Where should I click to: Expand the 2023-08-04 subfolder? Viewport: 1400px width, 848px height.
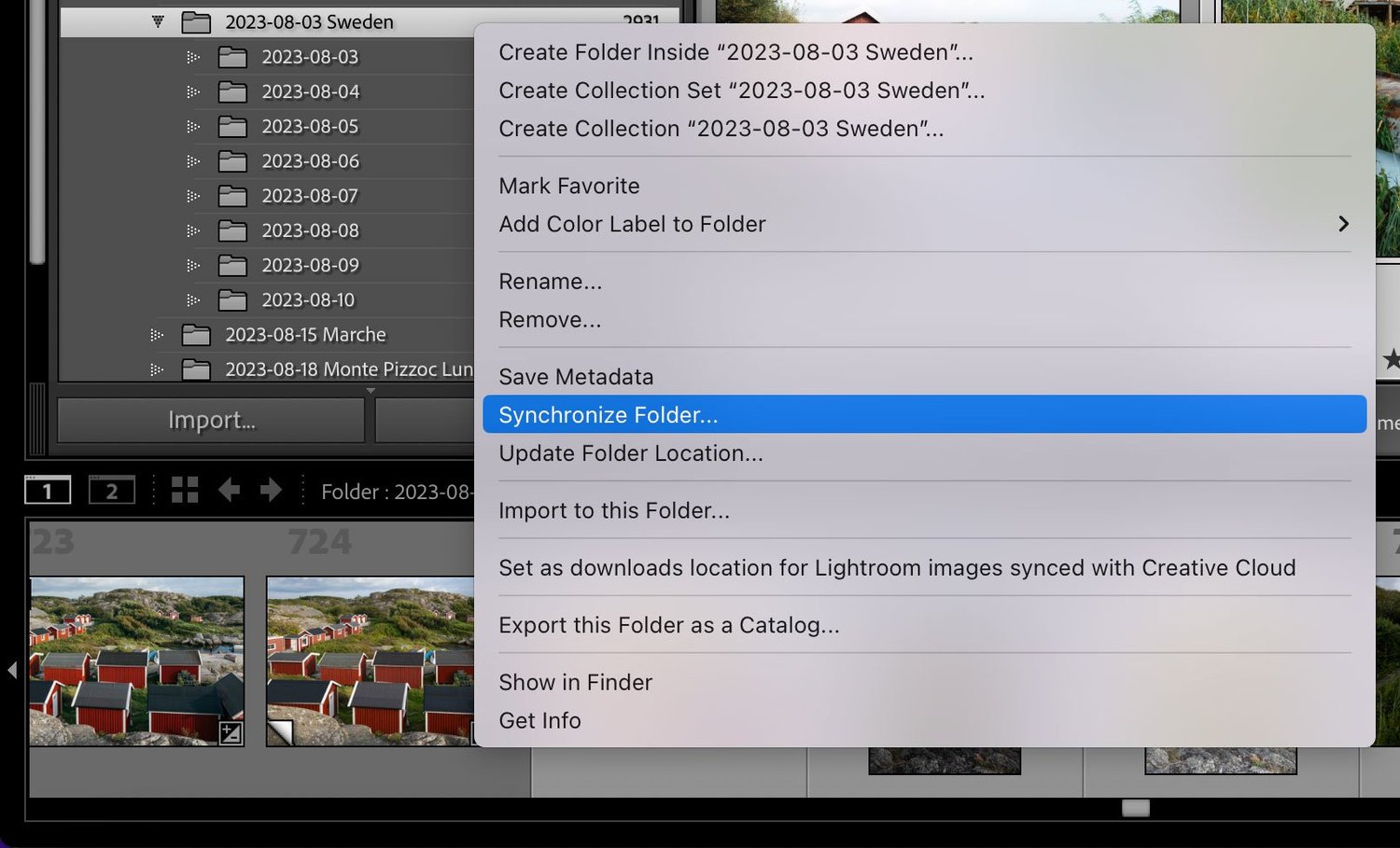point(193,91)
